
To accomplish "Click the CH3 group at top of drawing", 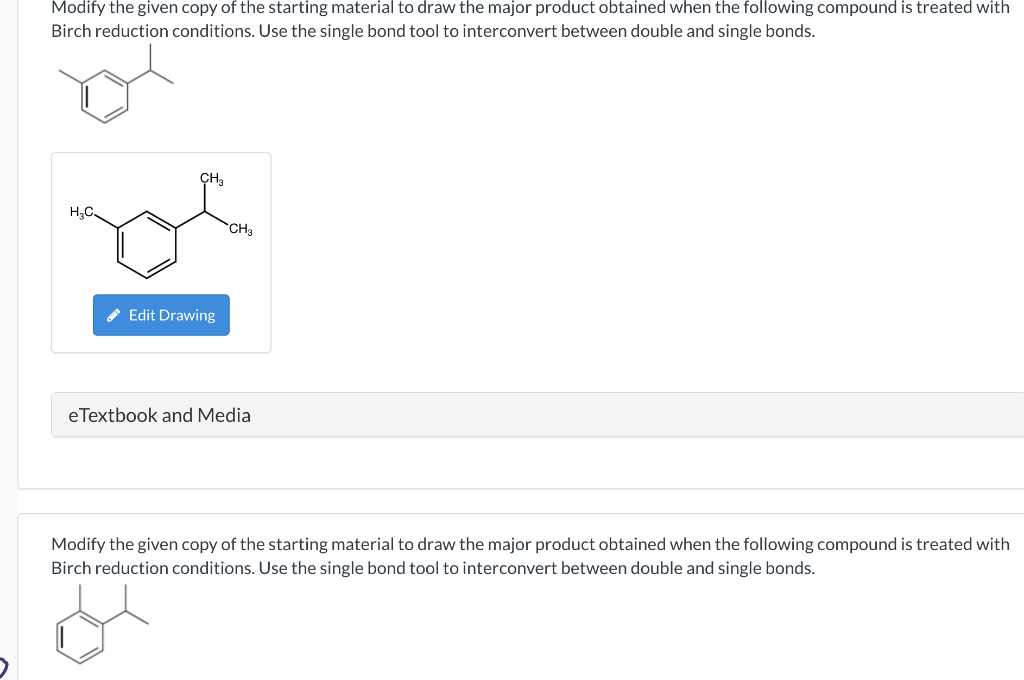I will click(x=210, y=179).
